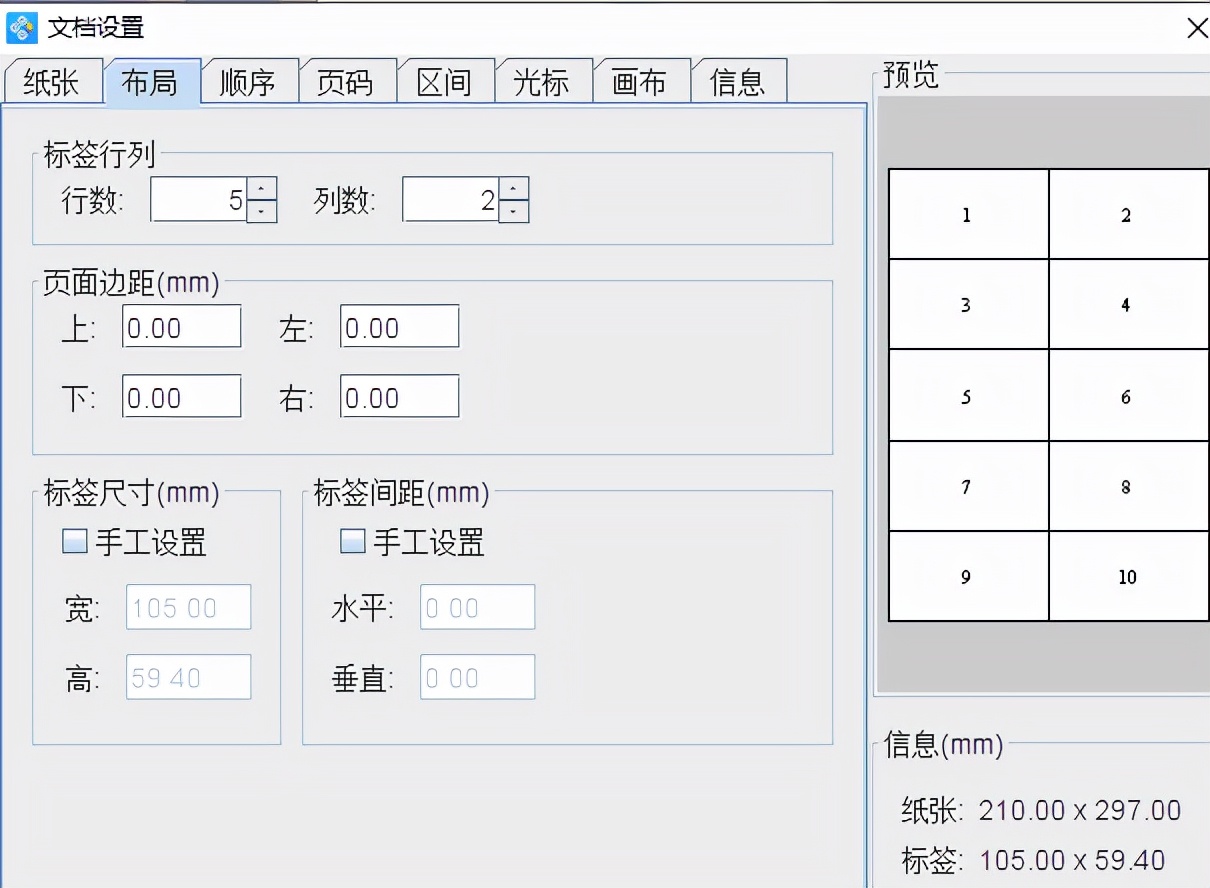Select the 光标 tab
1210x888 pixels.
543,83
